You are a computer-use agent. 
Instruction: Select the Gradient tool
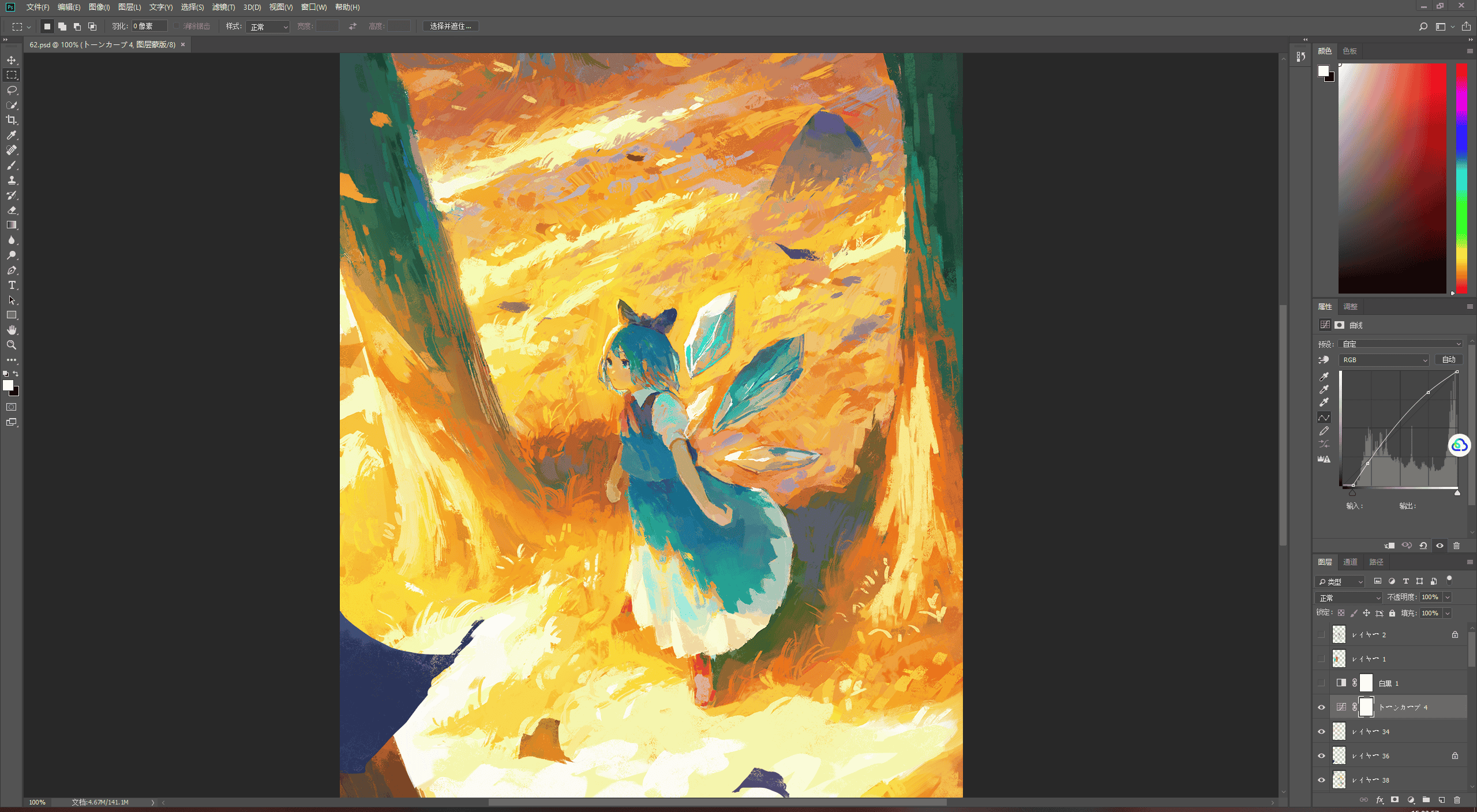click(12, 225)
